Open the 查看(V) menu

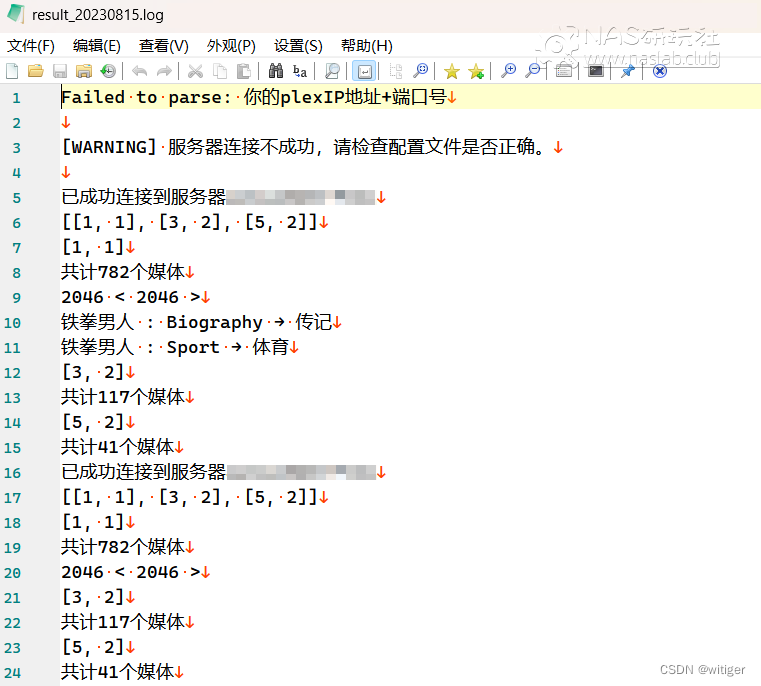click(x=164, y=46)
